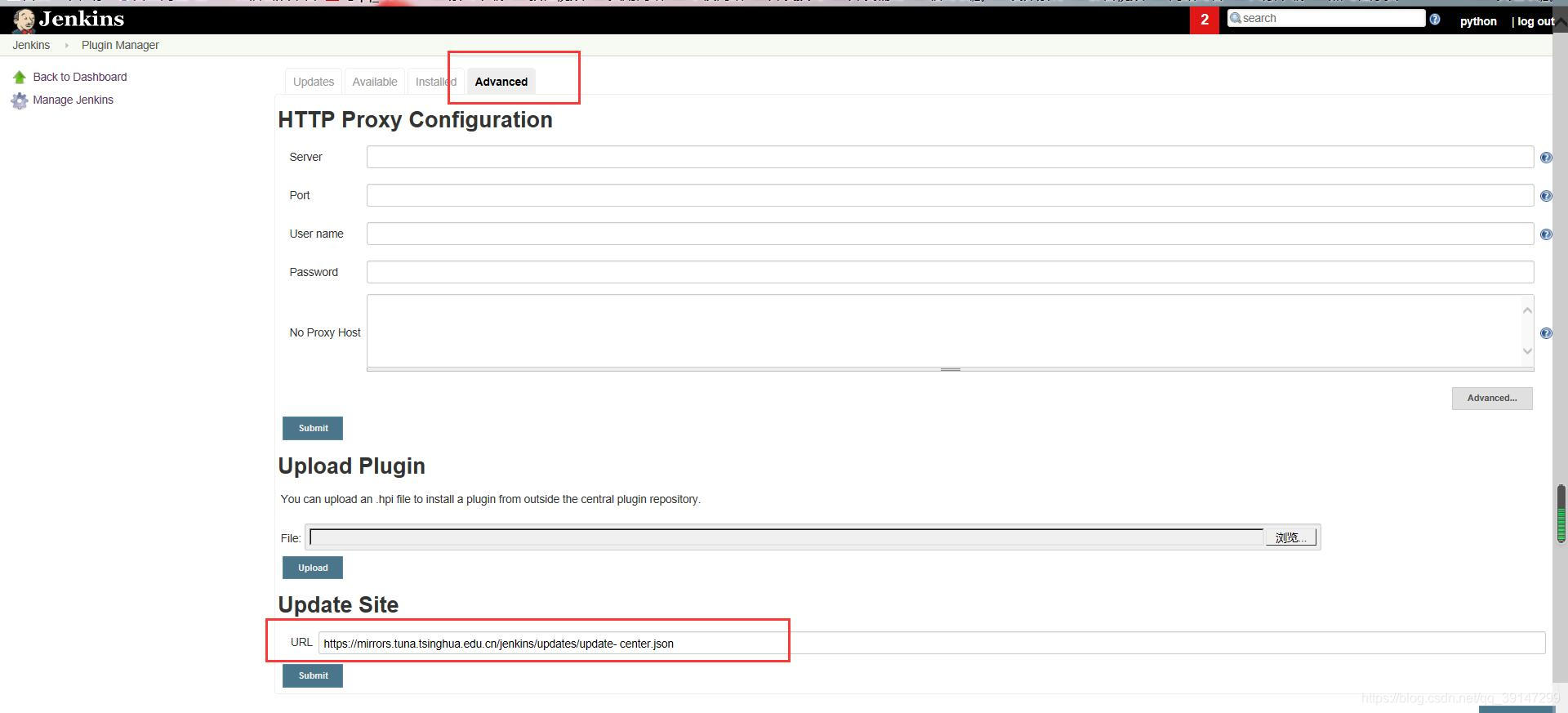The height and width of the screenshot is (713, 1568).
Task: Switch to the Updates tab
Action: (x=314, y=82)
